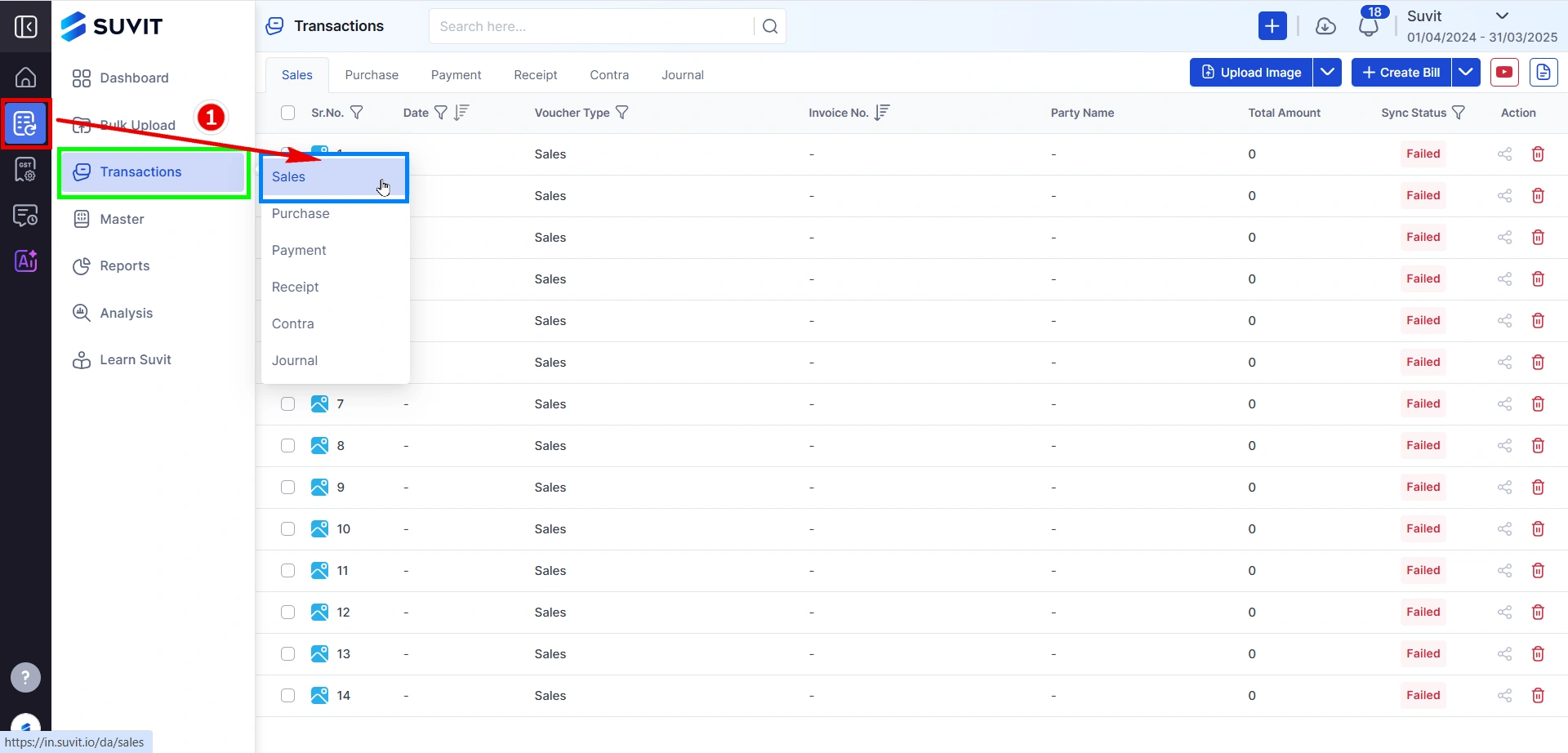
Task: Click the Create Bill button
Action: click(x=1401, y=73)
